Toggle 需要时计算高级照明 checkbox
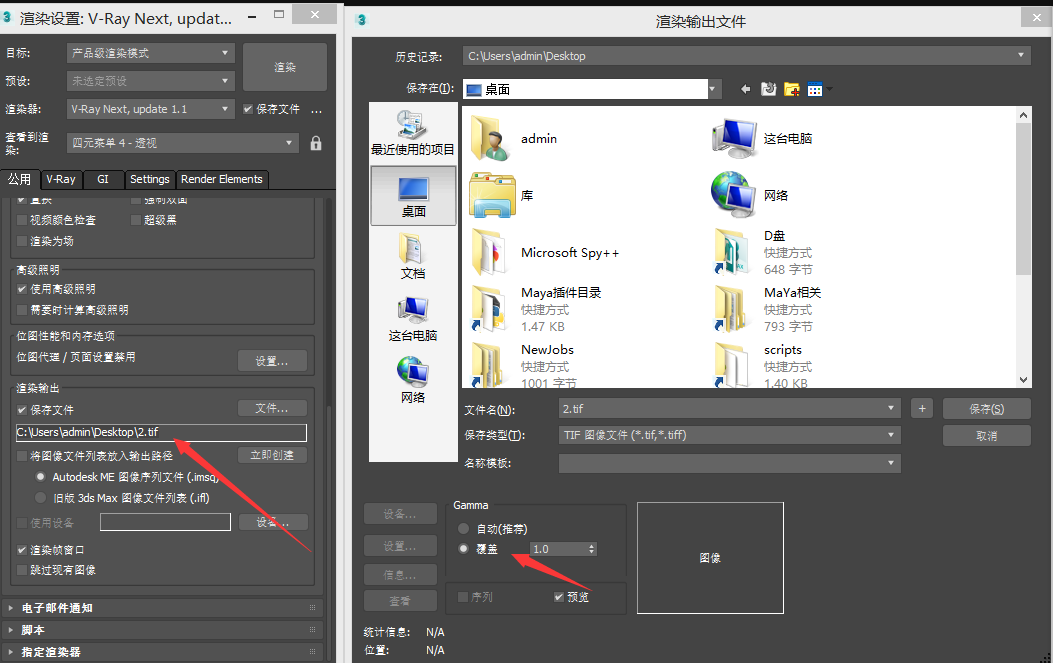This screenshot has width=1053, height=663. click(x=21, y=310)
